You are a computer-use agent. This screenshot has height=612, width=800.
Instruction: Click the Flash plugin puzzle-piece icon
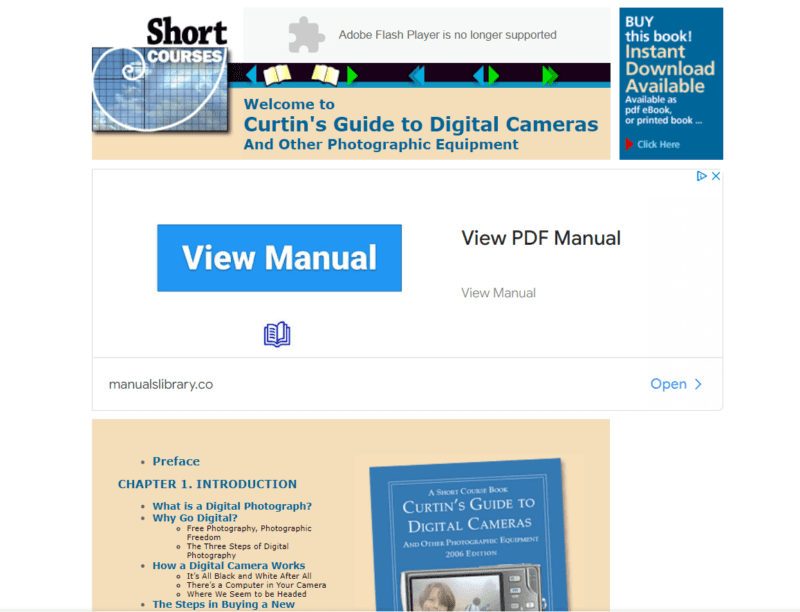click(306, 35)
